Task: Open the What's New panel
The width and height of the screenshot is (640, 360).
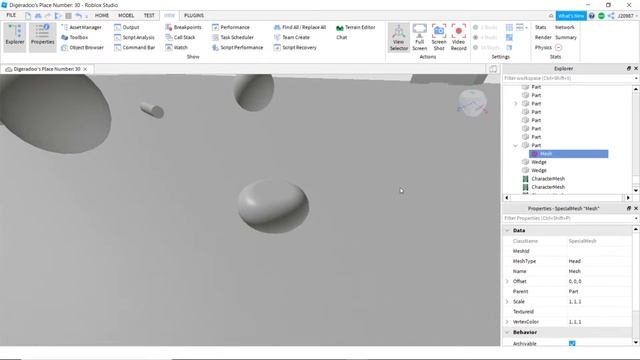Action: click(571, 16)
